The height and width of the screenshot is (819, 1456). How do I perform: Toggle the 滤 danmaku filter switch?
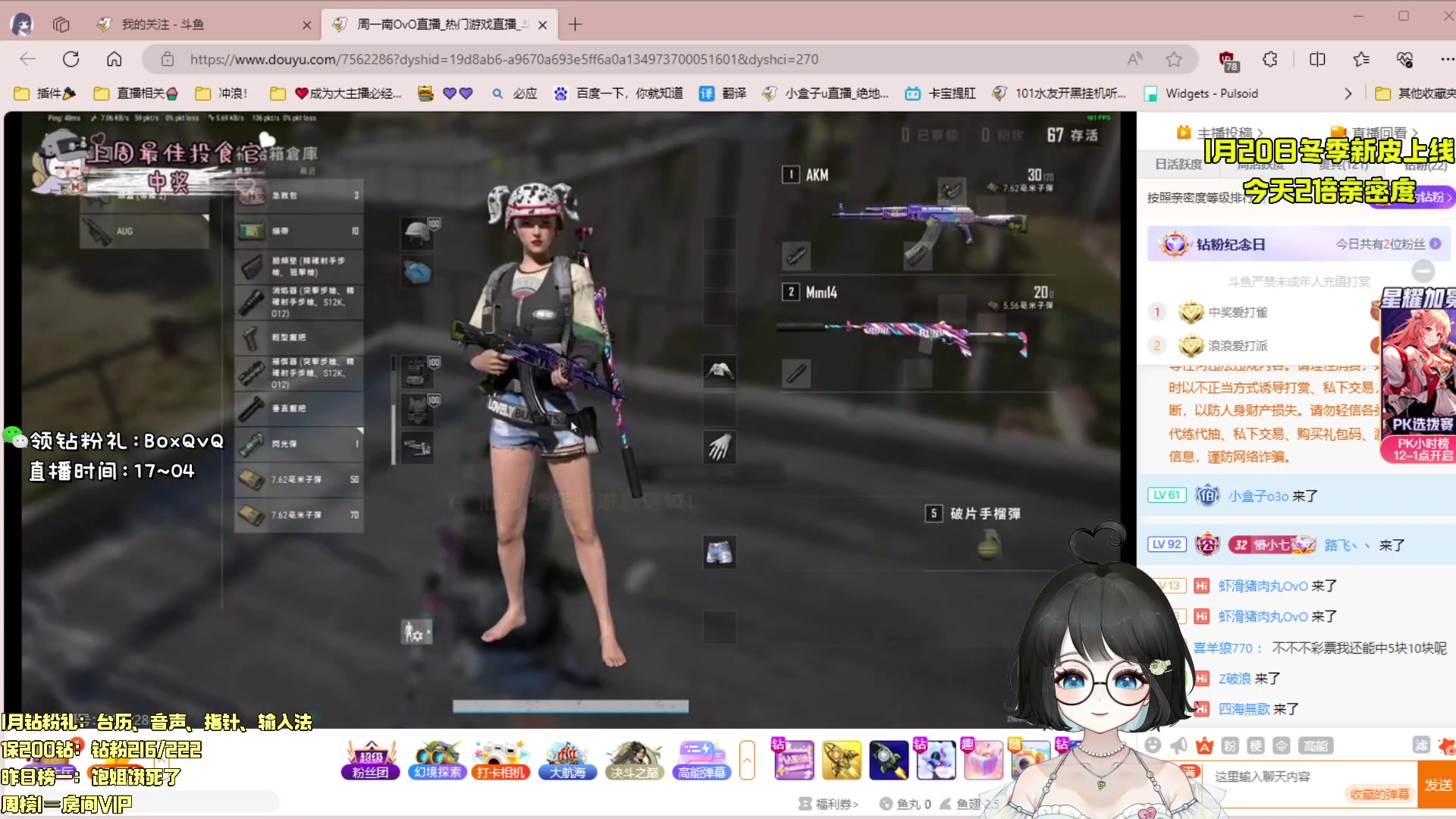(1422, 745)
